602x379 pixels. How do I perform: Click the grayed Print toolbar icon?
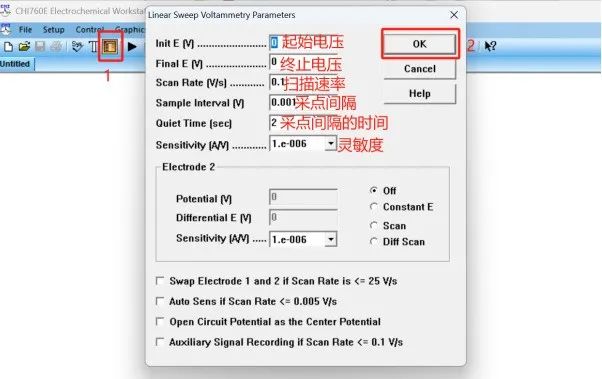tap(56, 47)
